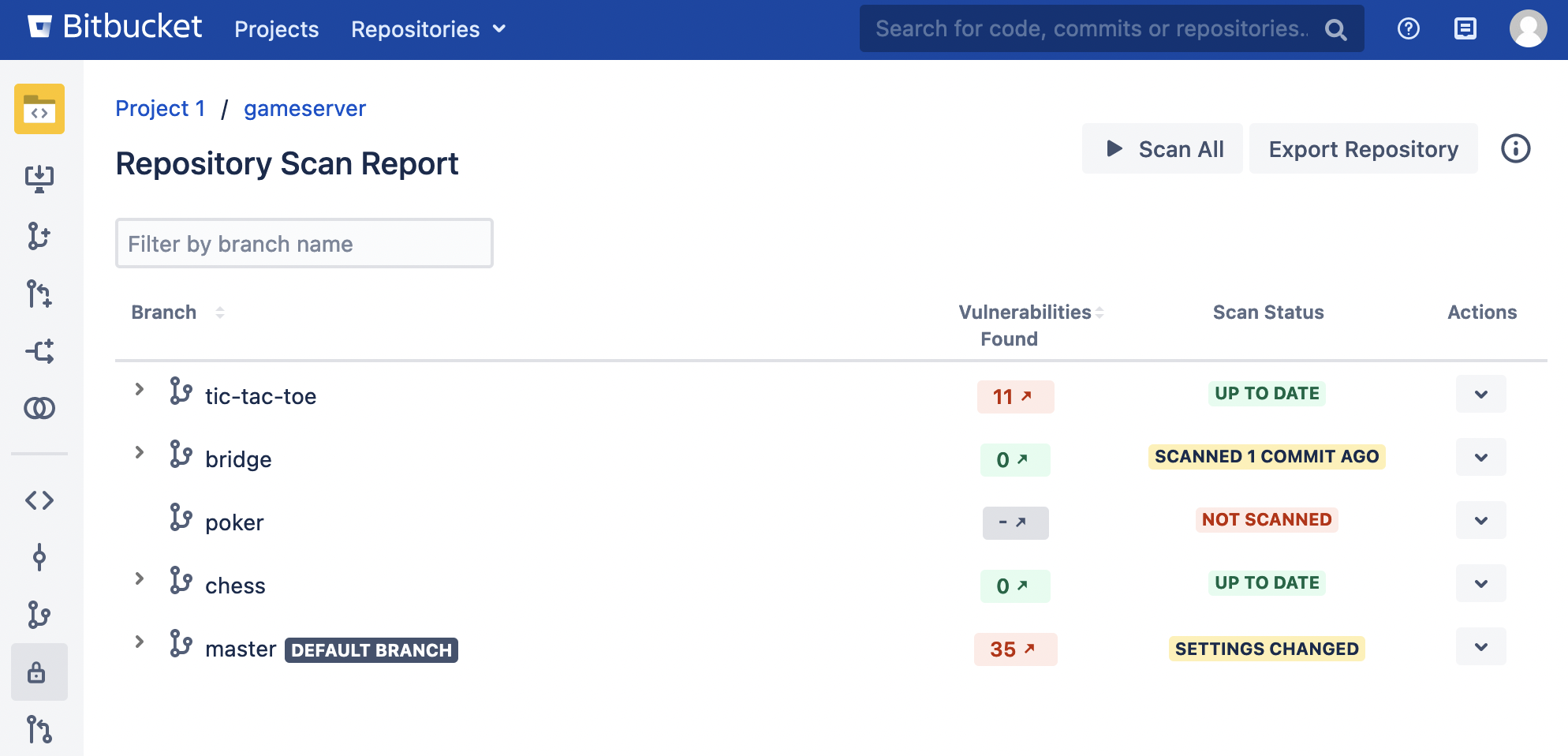Click the clone repository sidebar icon
The width and height of the screenshot is (1568, 756).
(39, 178)
